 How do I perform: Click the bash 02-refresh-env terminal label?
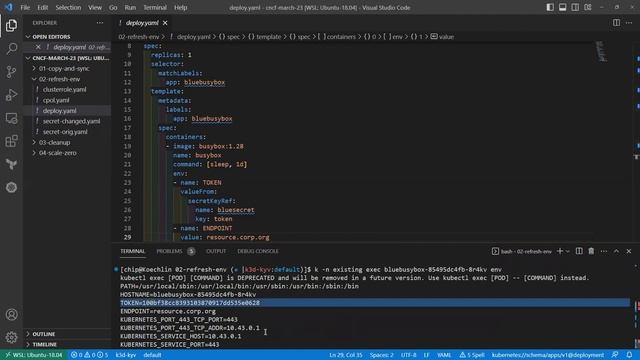[x=522, y=251]
